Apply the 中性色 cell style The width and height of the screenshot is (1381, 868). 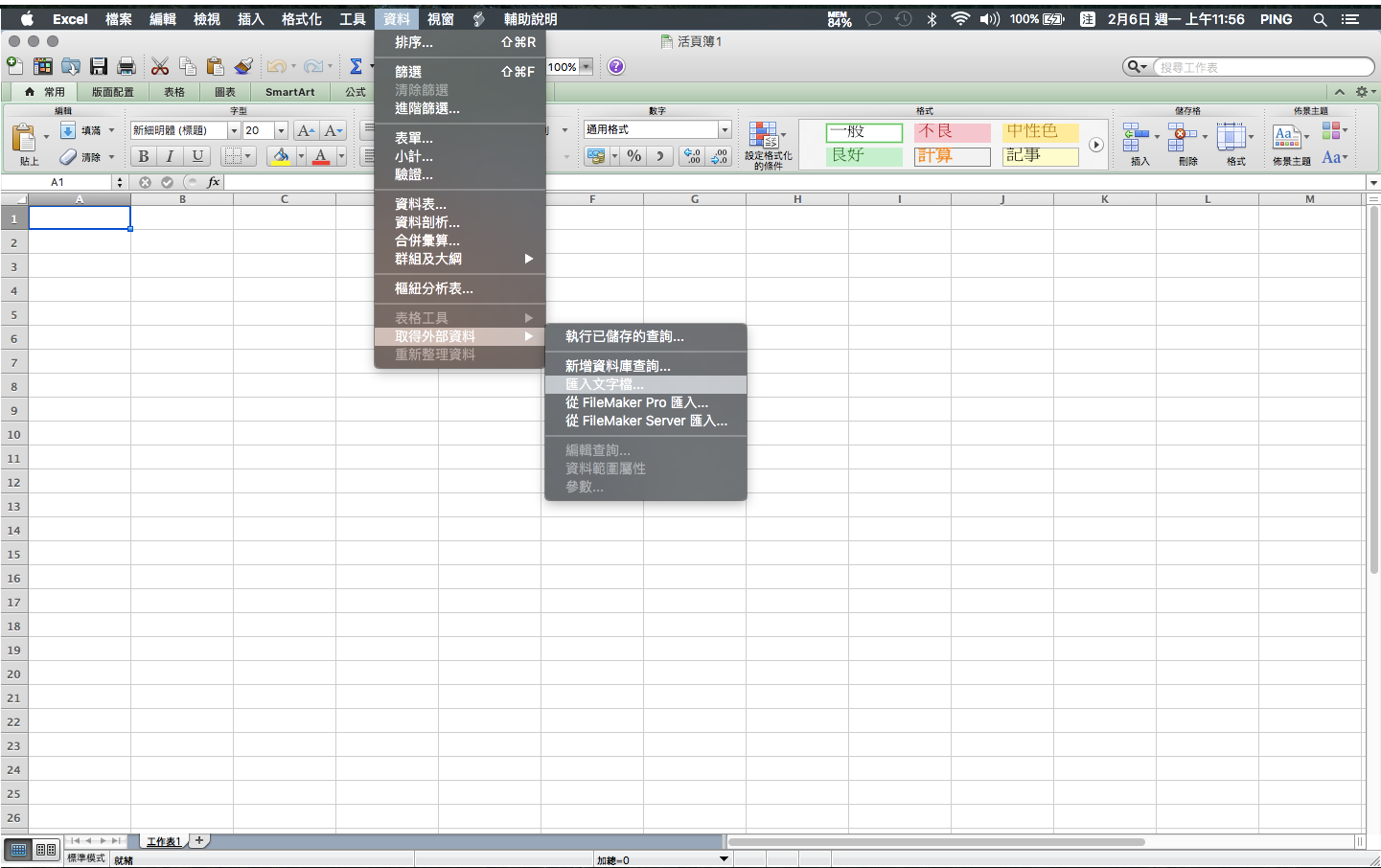[1040, 132]
